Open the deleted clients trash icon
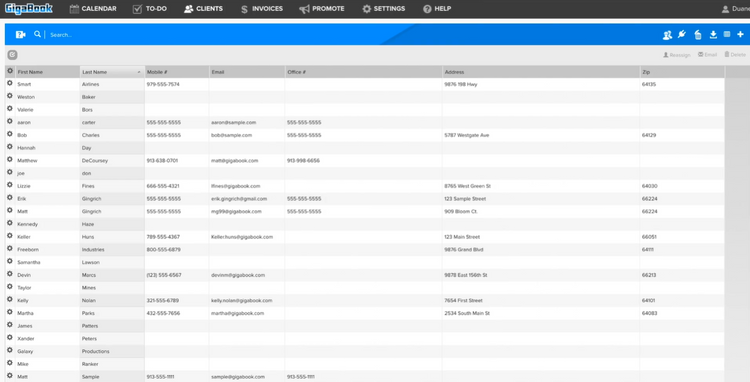Screen dimensions: 750x382 pos(698,34)
